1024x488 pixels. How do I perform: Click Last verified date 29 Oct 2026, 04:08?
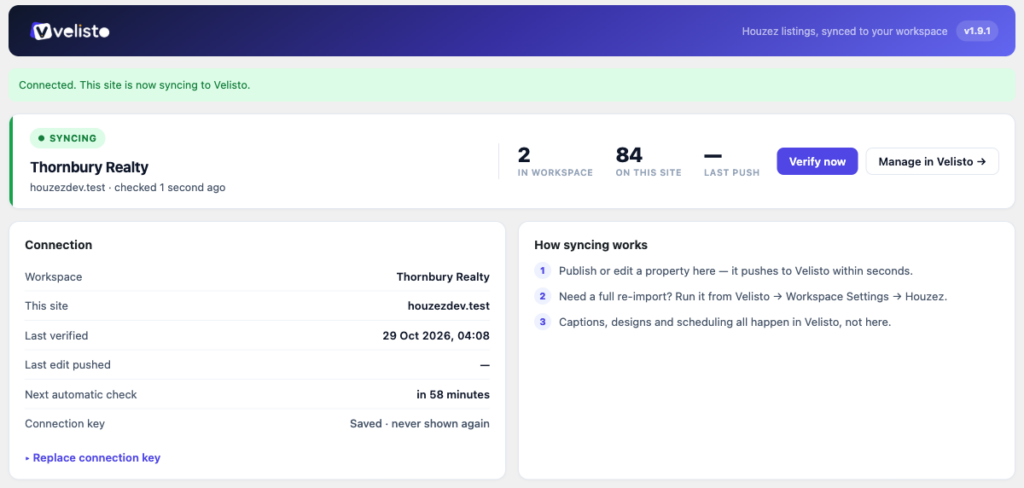coord(436,336)
